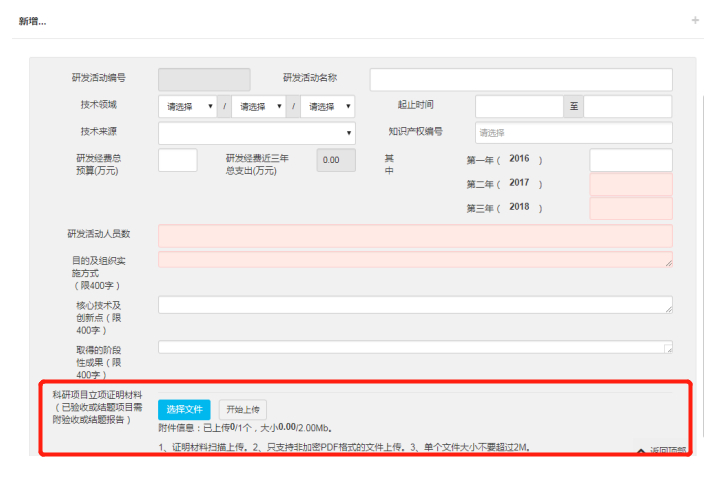This screenshot has width=712, height=479.
Task: Open the first 技术领域 dropdown
Action: click(x=188, y=107)
